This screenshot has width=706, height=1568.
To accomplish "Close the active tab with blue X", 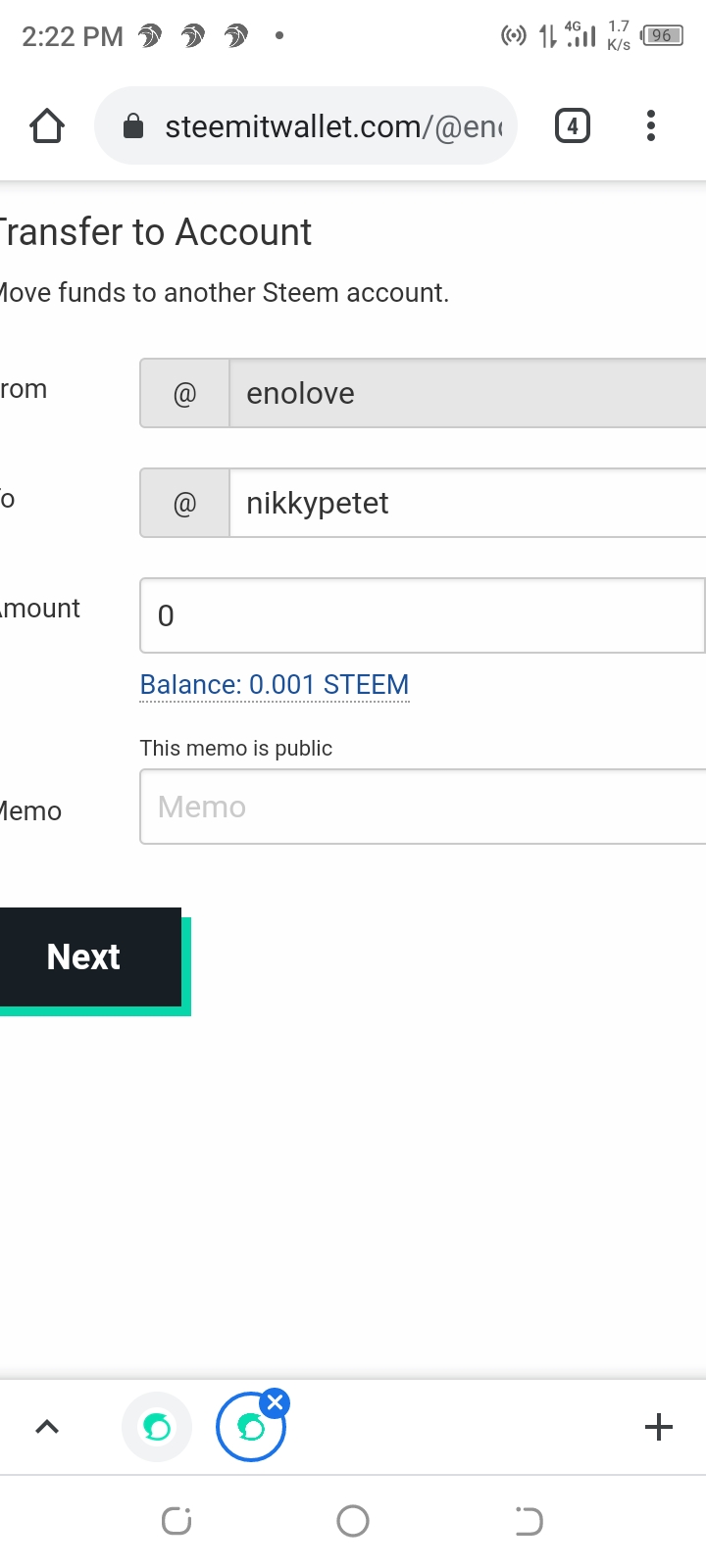I will tap(276, 1402).
